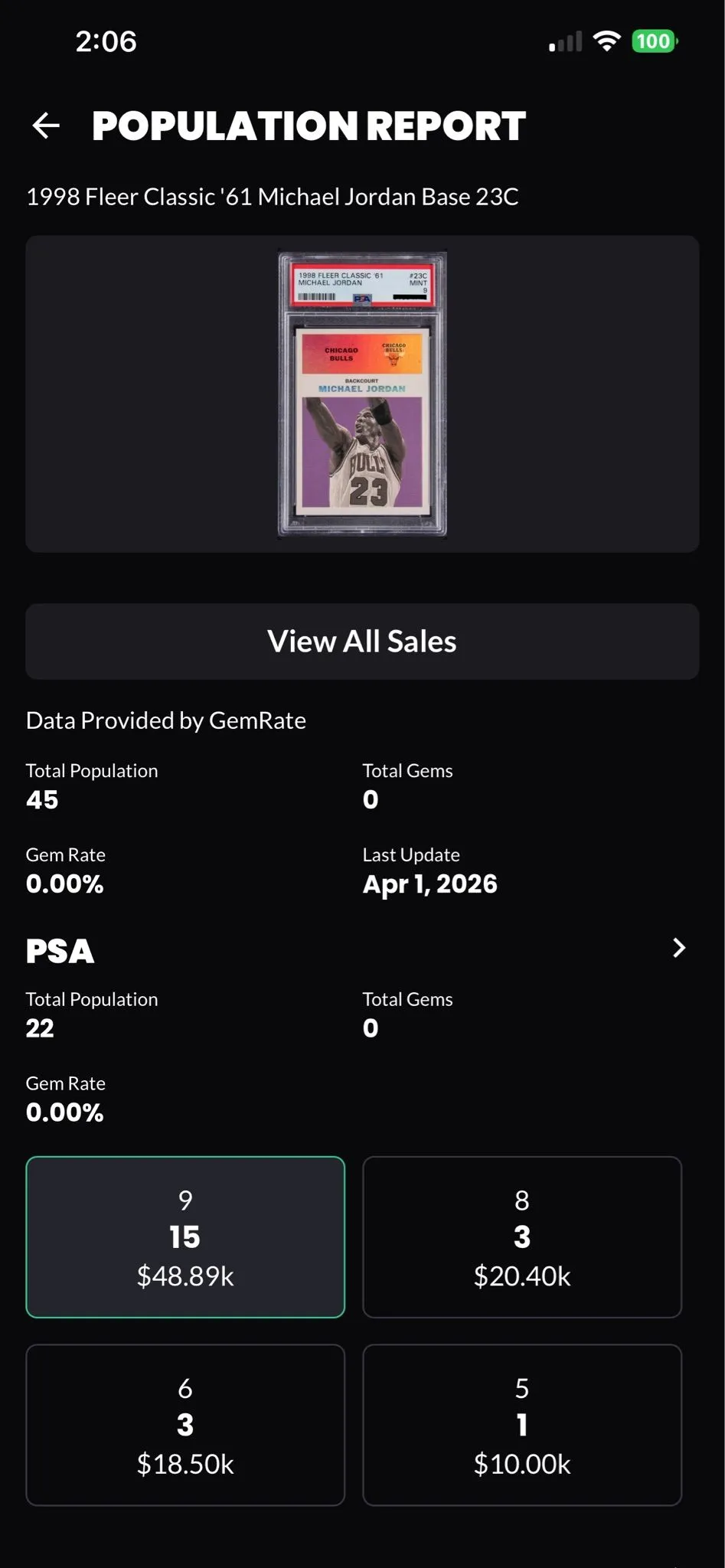Screen dimensions: 725x1568
Task: Open the graded Michael Jordan card image
Action: 362,394
